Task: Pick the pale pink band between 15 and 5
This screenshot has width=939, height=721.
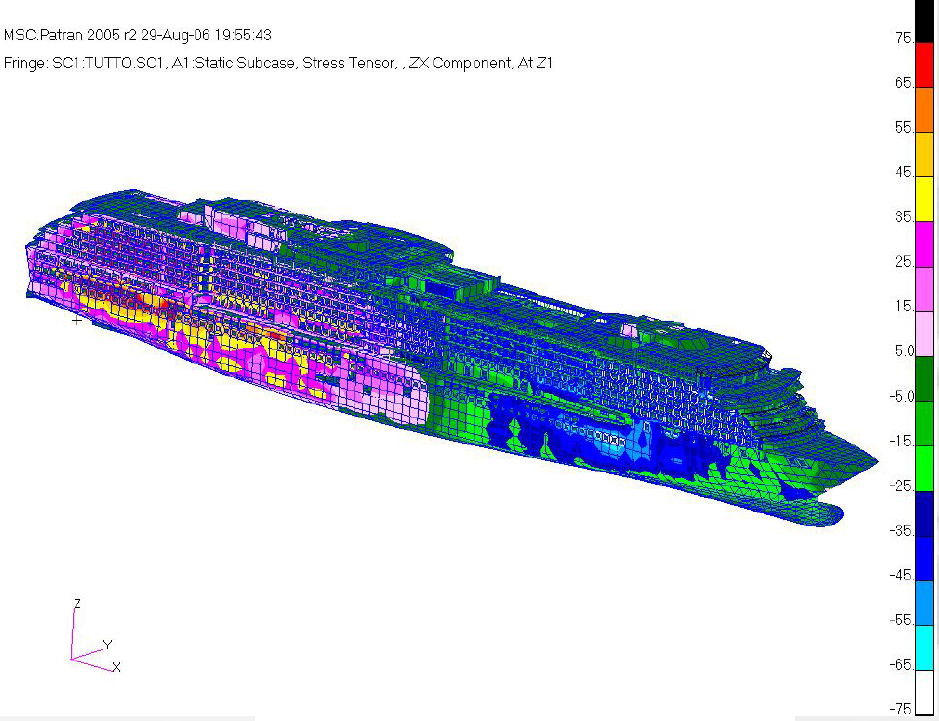Action: tap(925, 334)
